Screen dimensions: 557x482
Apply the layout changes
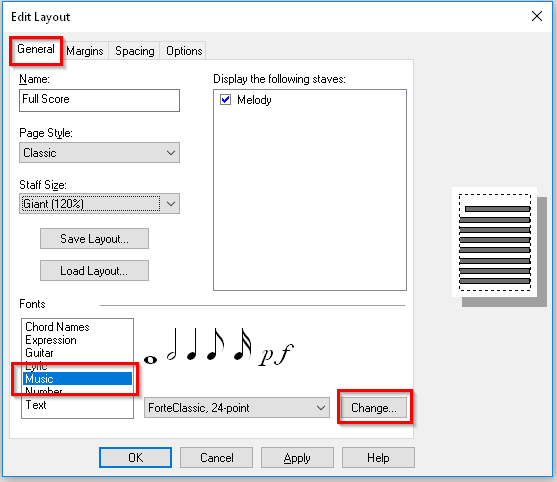pos(297,458)
